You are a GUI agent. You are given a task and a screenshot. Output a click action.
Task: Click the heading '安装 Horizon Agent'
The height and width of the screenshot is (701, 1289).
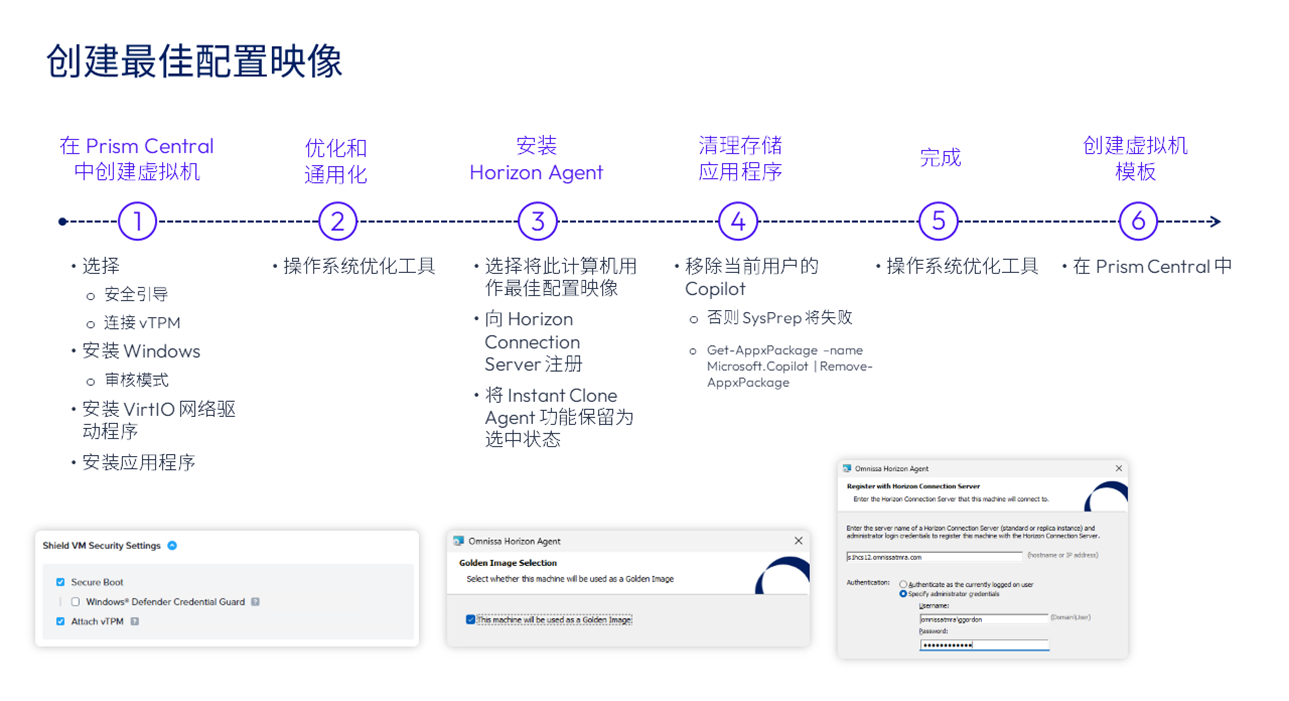(x=536, y=159)
